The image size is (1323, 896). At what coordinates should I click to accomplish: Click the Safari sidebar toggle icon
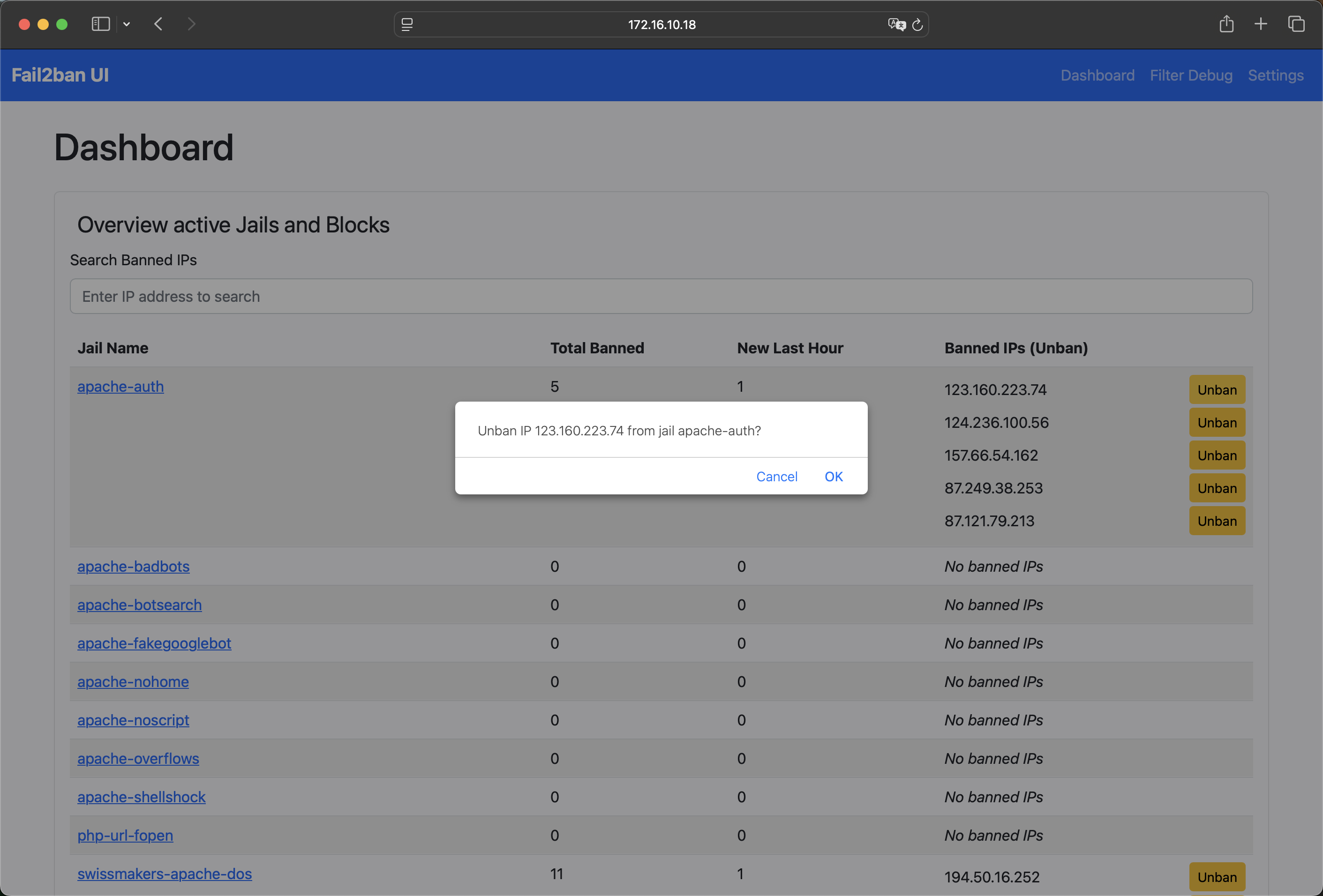point(100,24)
